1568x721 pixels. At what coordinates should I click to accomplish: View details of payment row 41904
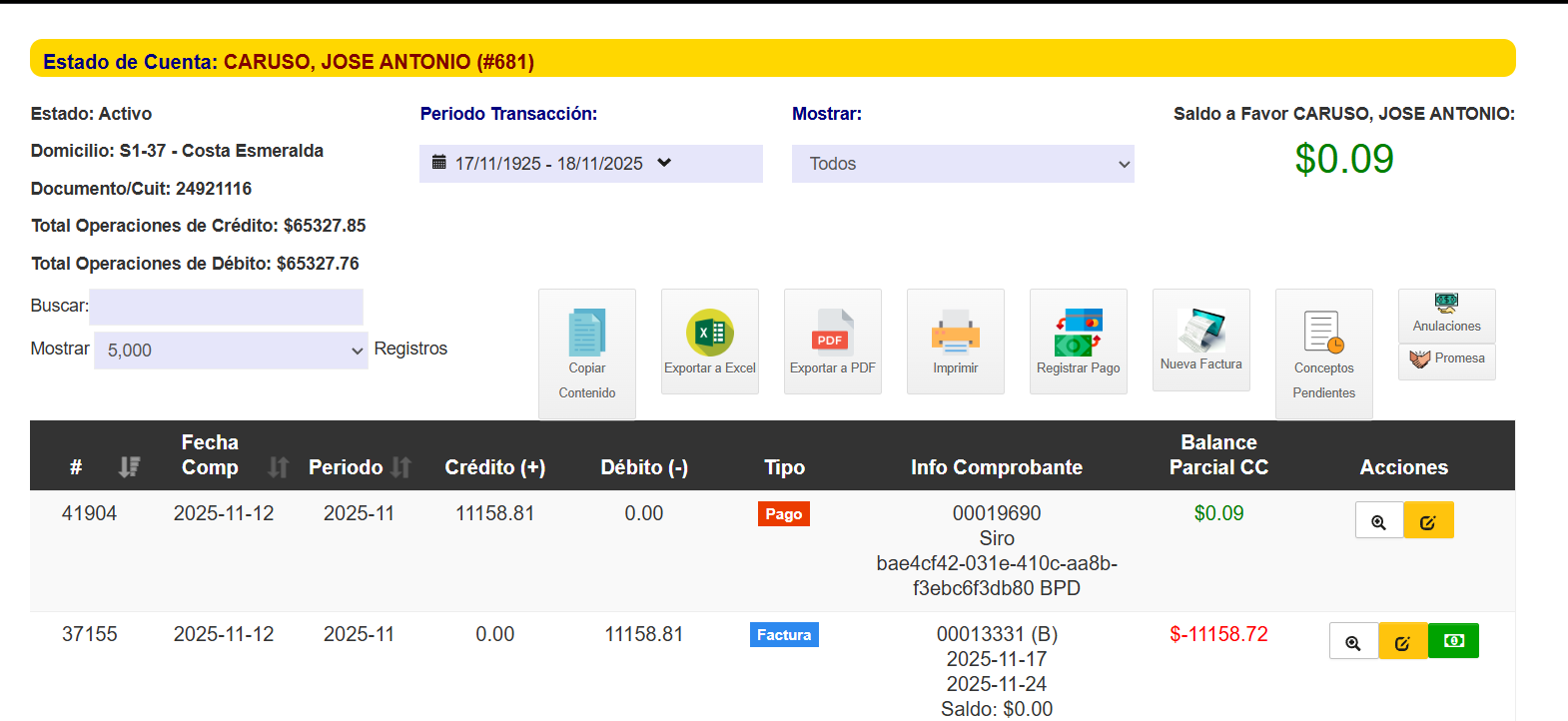1378,521
